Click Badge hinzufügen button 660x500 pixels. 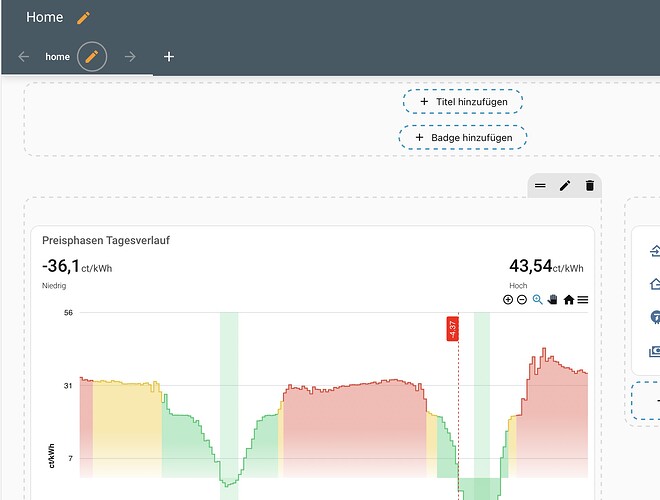point(463,138)
